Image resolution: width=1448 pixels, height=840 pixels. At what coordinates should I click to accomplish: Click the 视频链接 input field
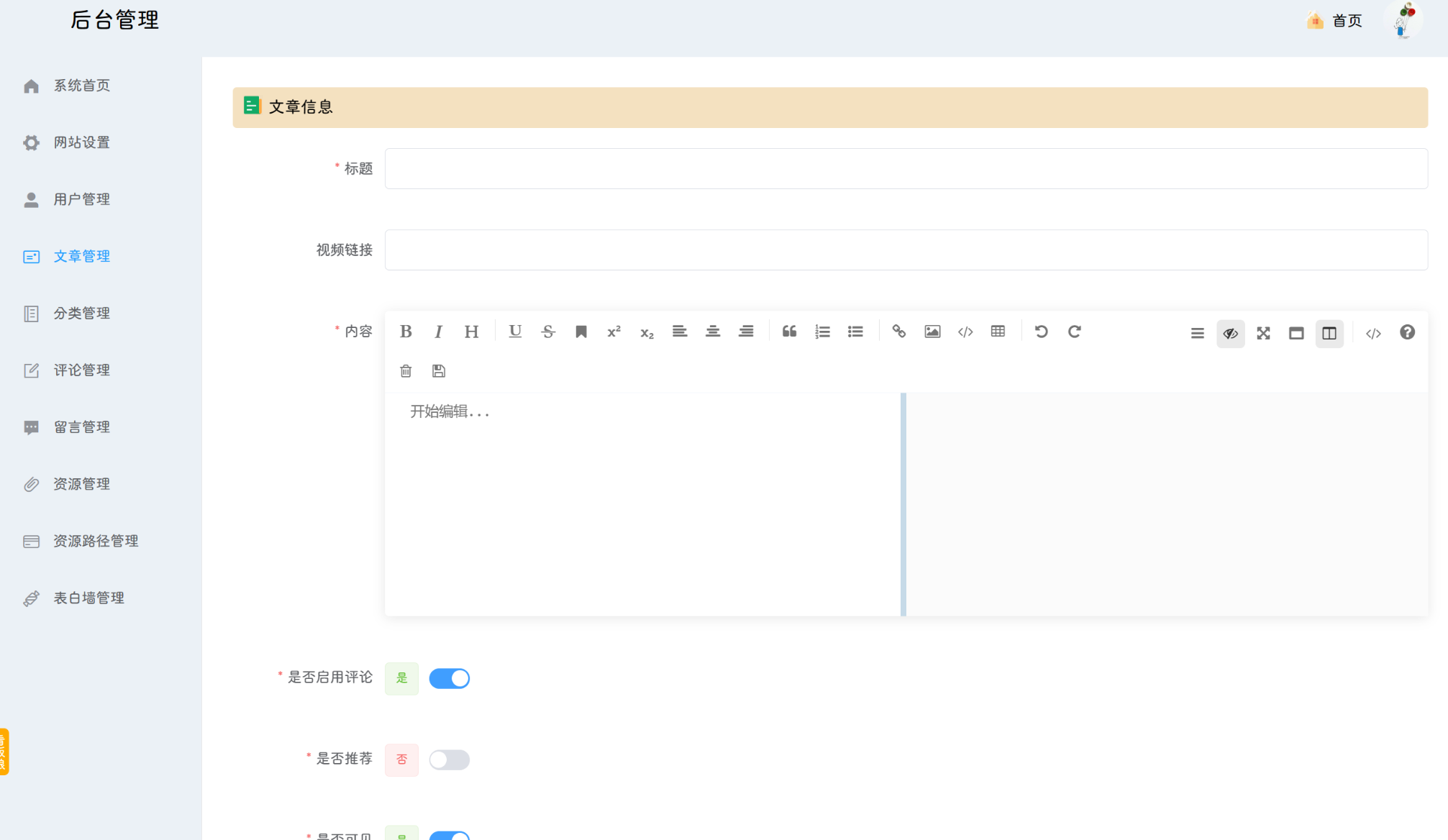point(906,250)
